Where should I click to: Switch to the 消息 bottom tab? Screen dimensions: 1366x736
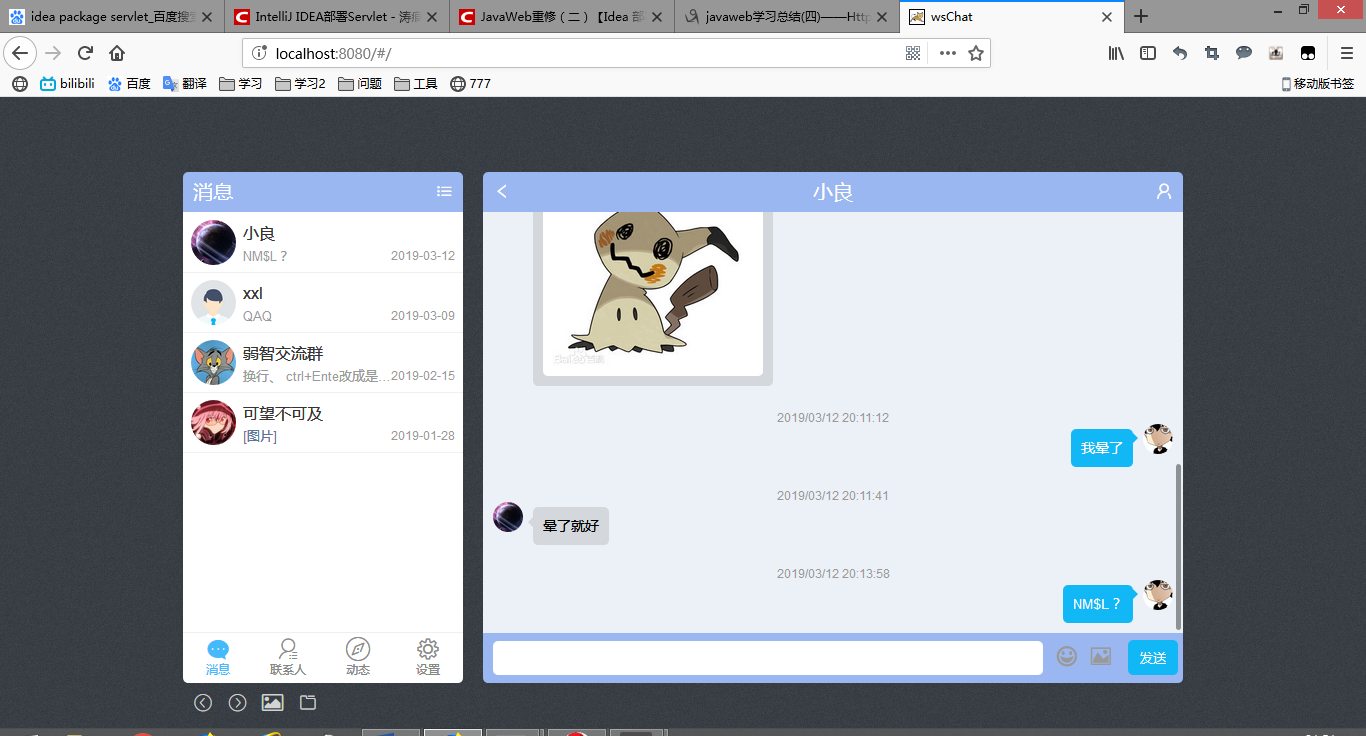[x=218, y=658]
